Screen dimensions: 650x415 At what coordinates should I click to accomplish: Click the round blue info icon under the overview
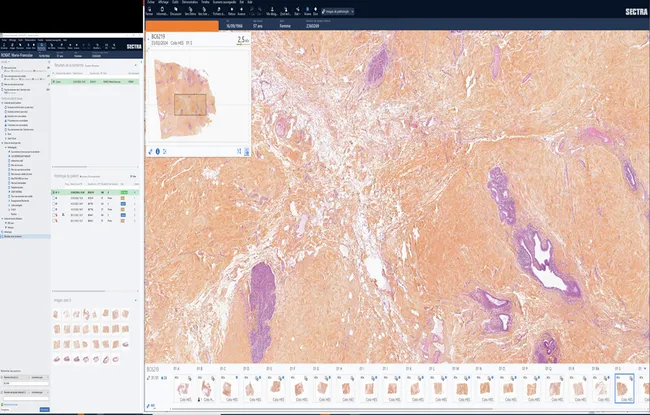[158, 152]
